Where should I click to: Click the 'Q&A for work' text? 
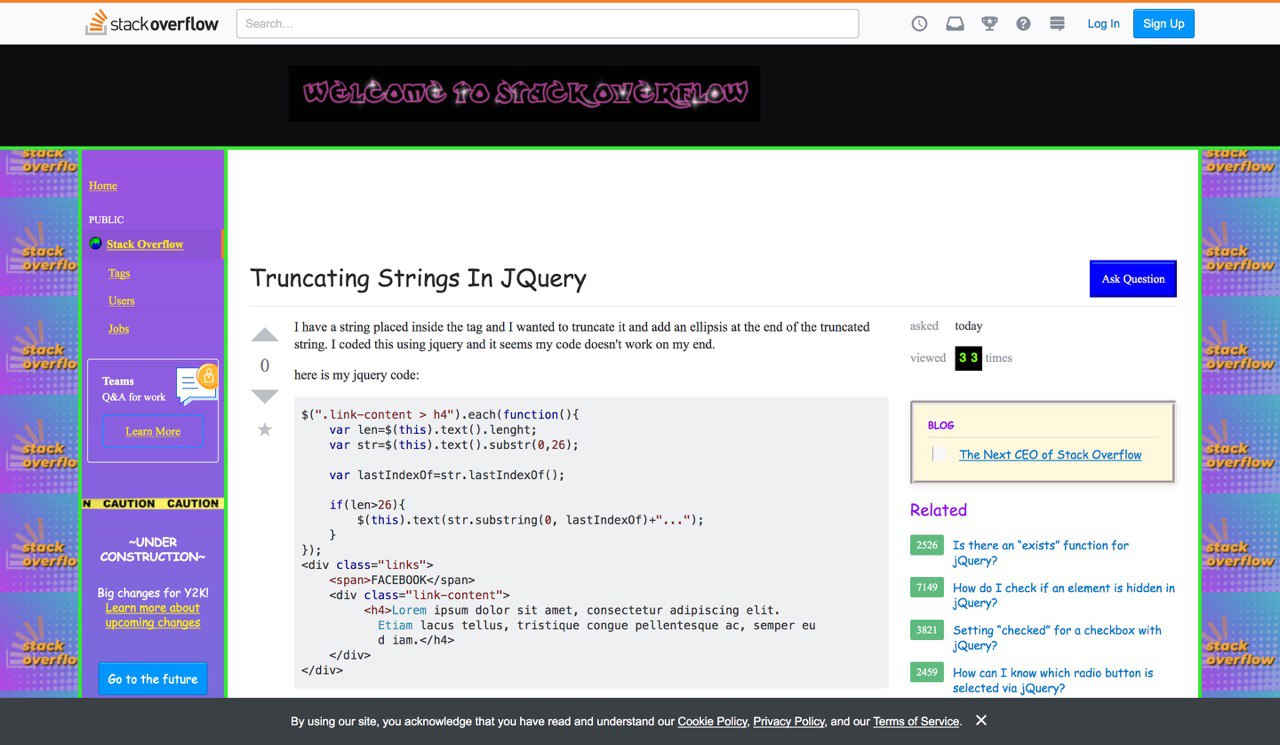(x=134, y=397)
